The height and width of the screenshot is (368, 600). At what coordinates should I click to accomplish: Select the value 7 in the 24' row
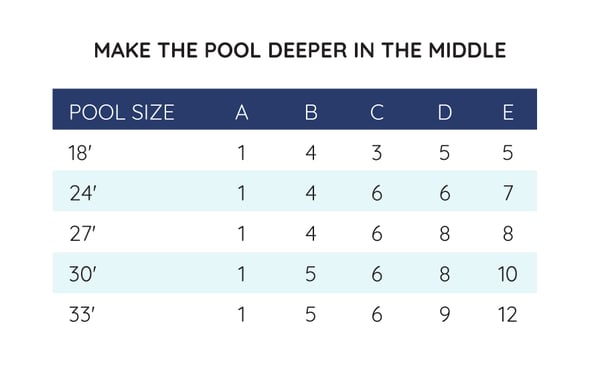[508, 193]
